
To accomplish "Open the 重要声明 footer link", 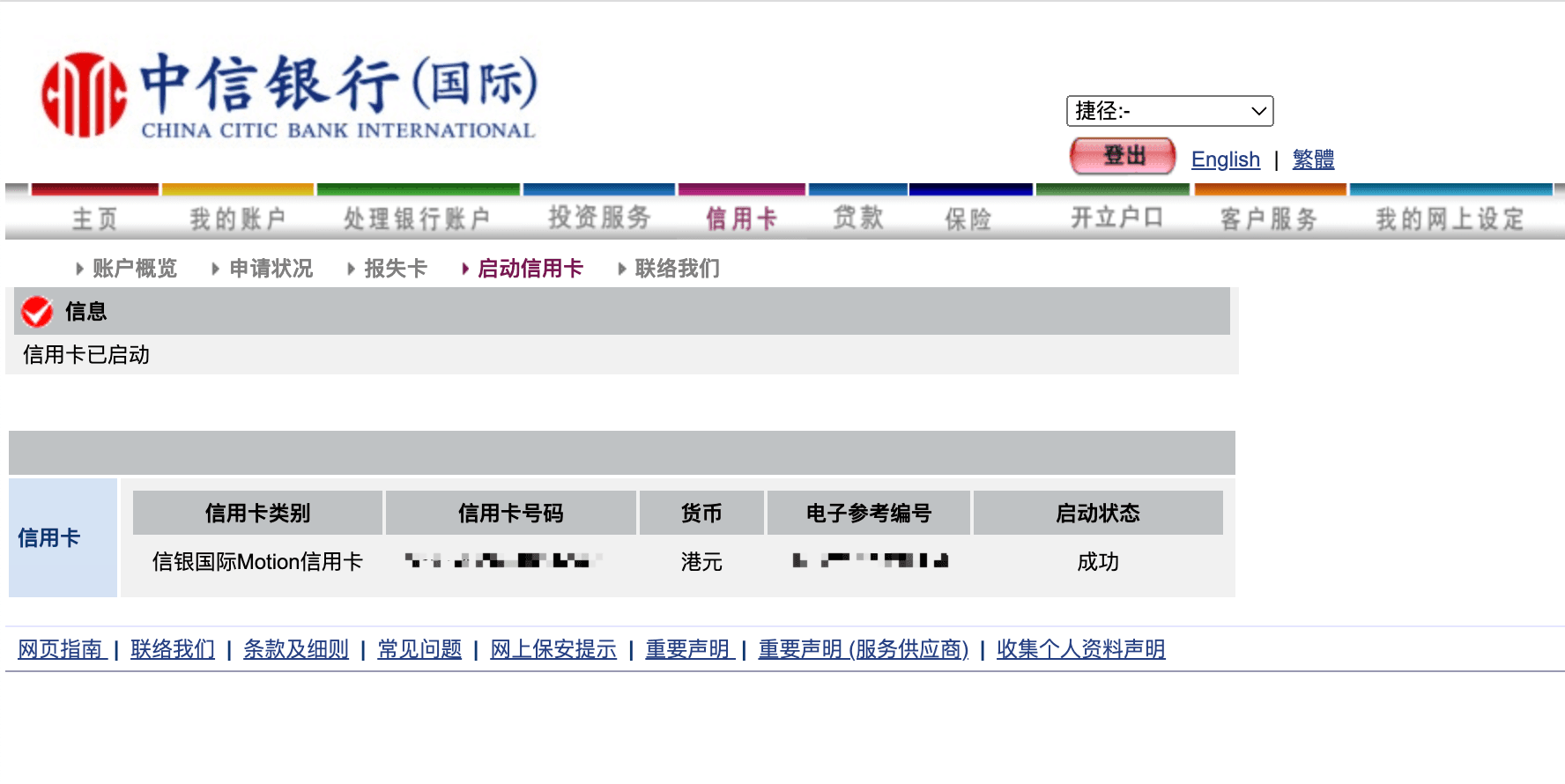I will pyautogui.click(x=688, y=649).
